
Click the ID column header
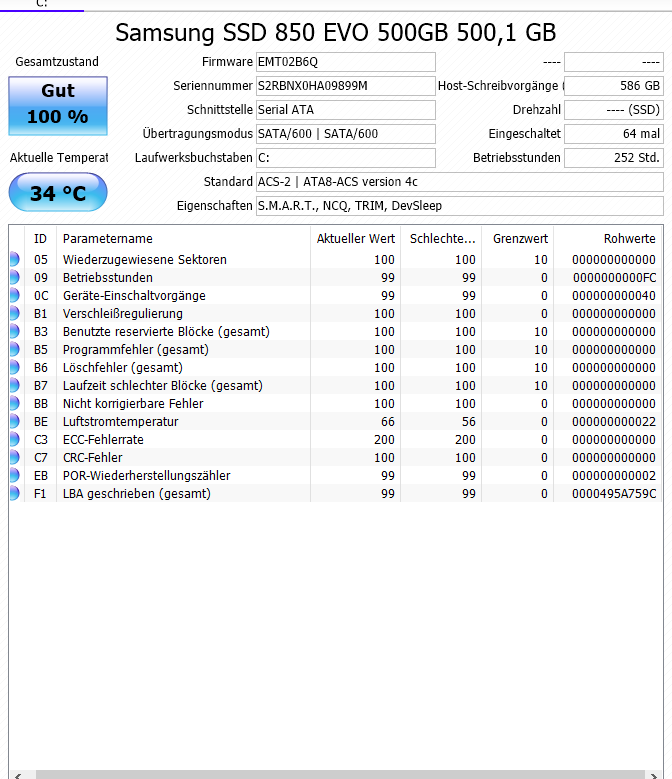point(40,238)
